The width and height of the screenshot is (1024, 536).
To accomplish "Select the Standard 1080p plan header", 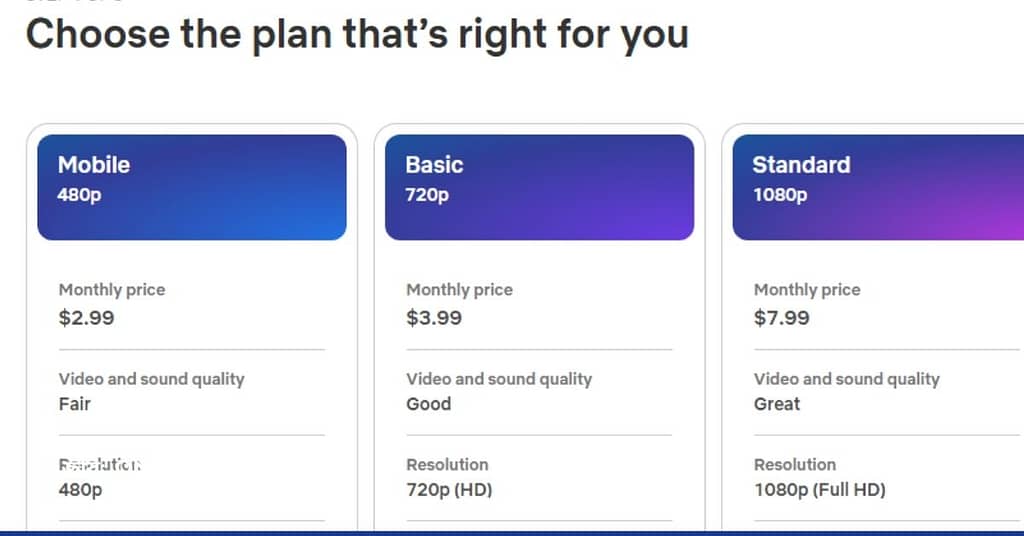I will (878, 187).
